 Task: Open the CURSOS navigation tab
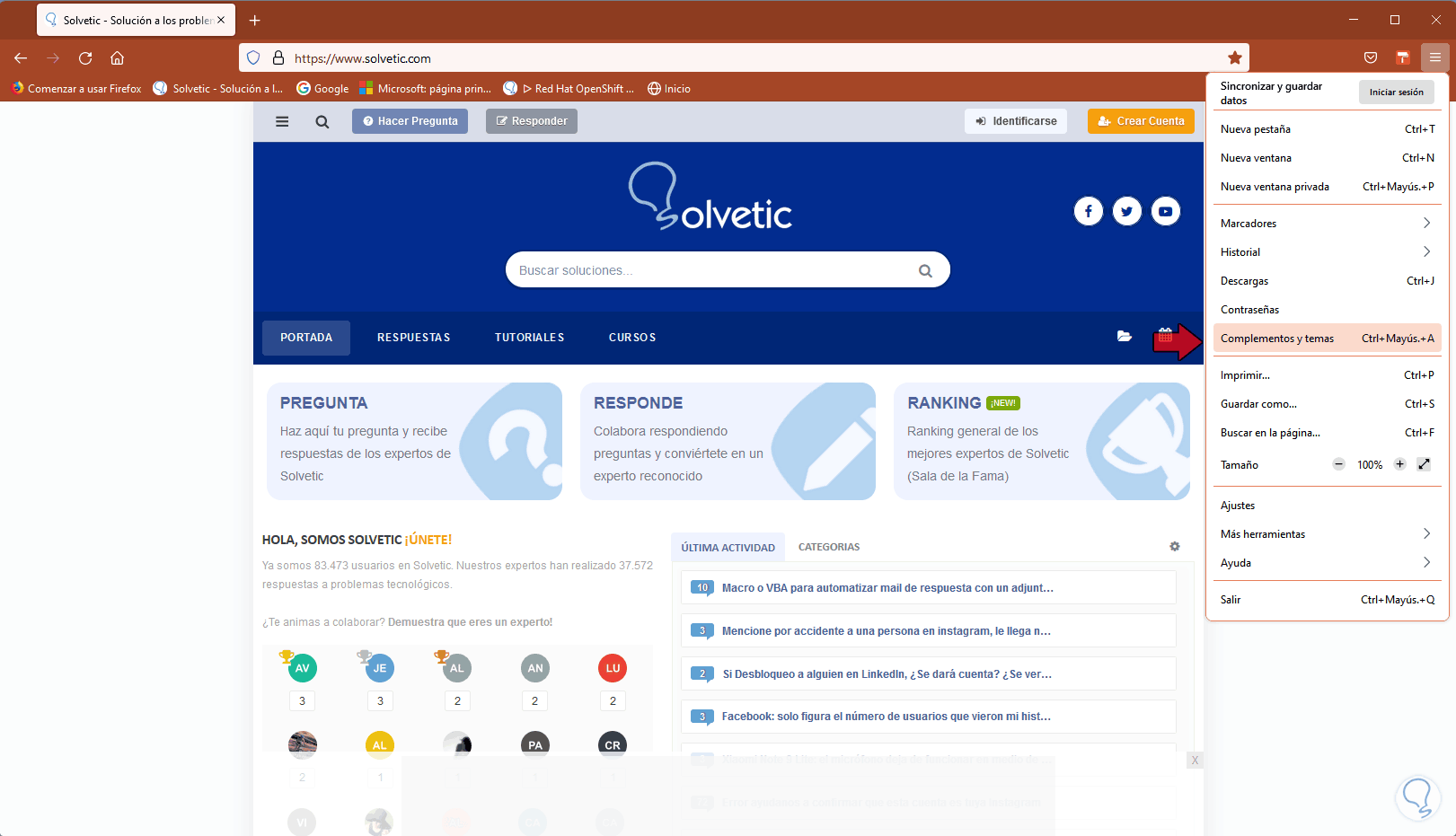[x=632, y=338]
